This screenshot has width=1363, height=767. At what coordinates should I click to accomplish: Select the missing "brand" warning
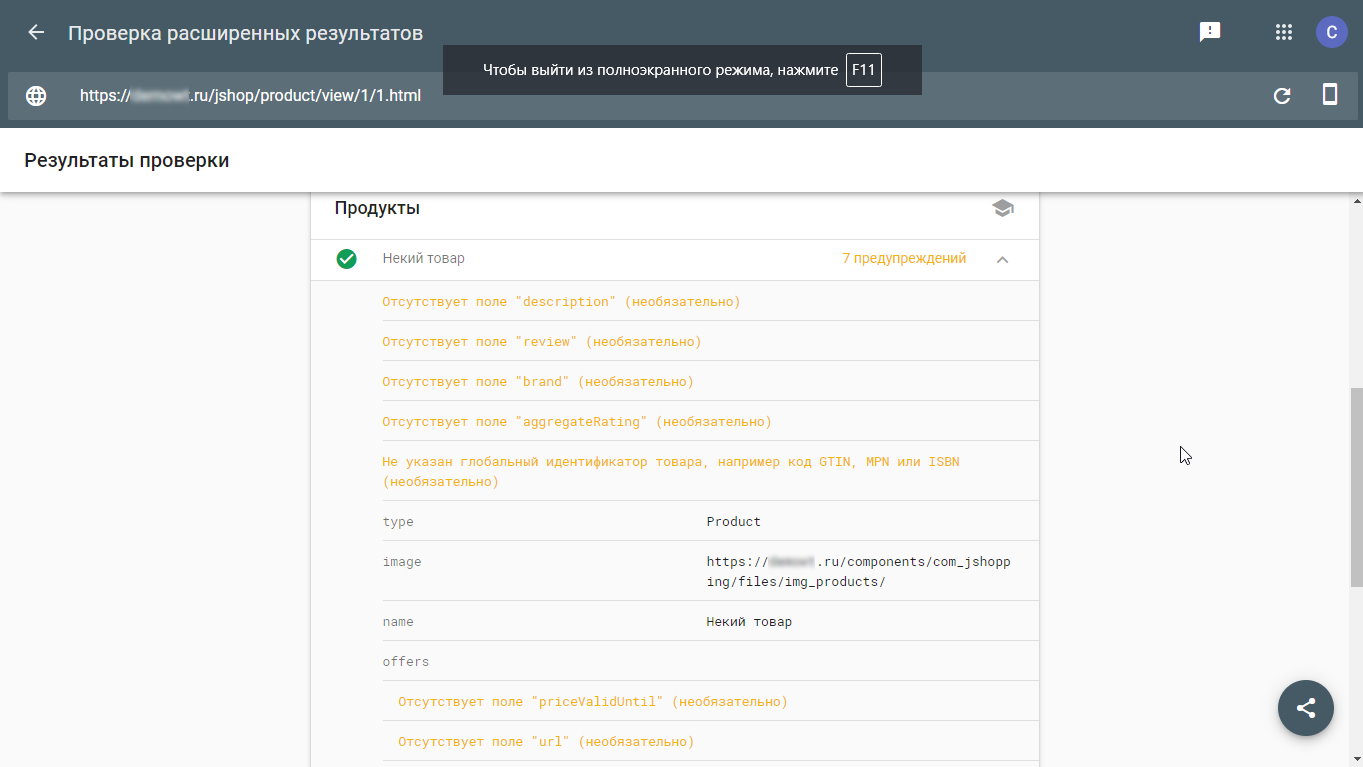pos(537,382)
